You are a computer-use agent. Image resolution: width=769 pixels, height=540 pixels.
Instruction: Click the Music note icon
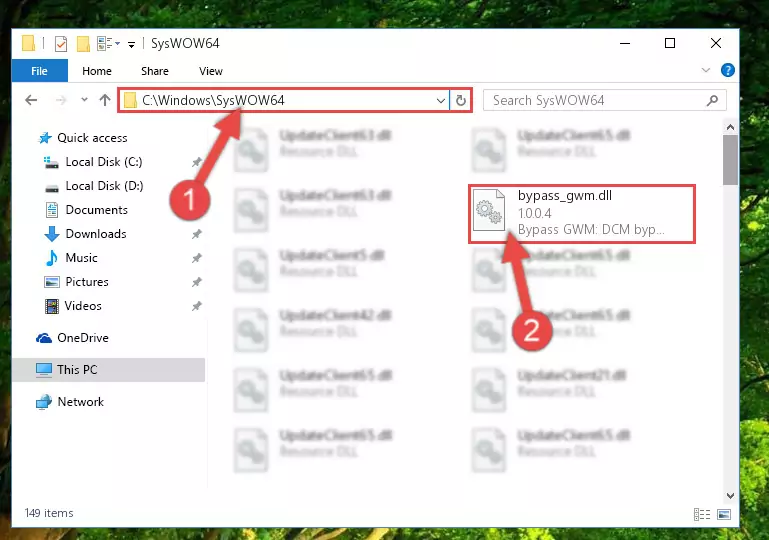[x=51, y=258]
